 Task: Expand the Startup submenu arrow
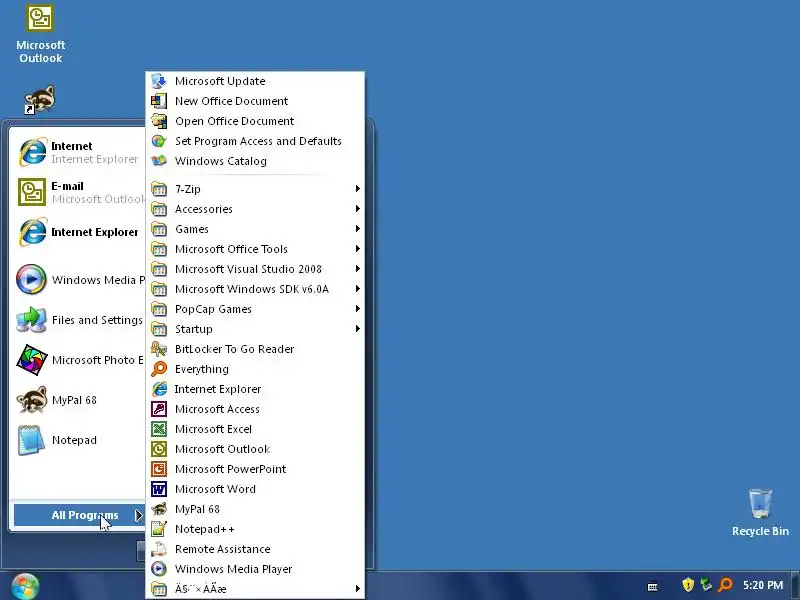point(358,329)
